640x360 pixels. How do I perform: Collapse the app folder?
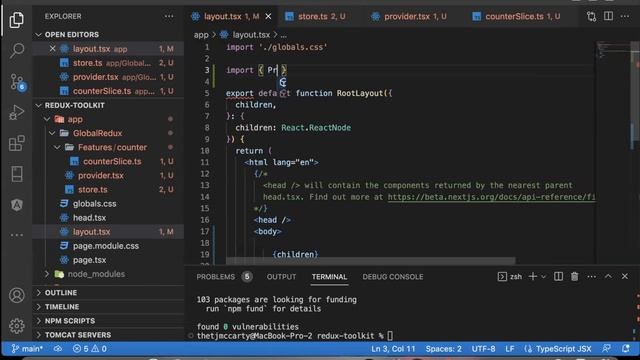tap(75, 119)
